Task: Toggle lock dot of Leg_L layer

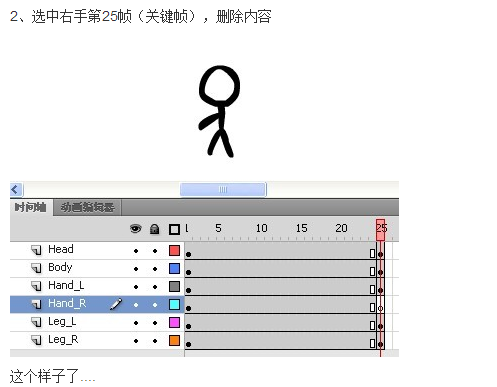Action: (x=155, y=323)
